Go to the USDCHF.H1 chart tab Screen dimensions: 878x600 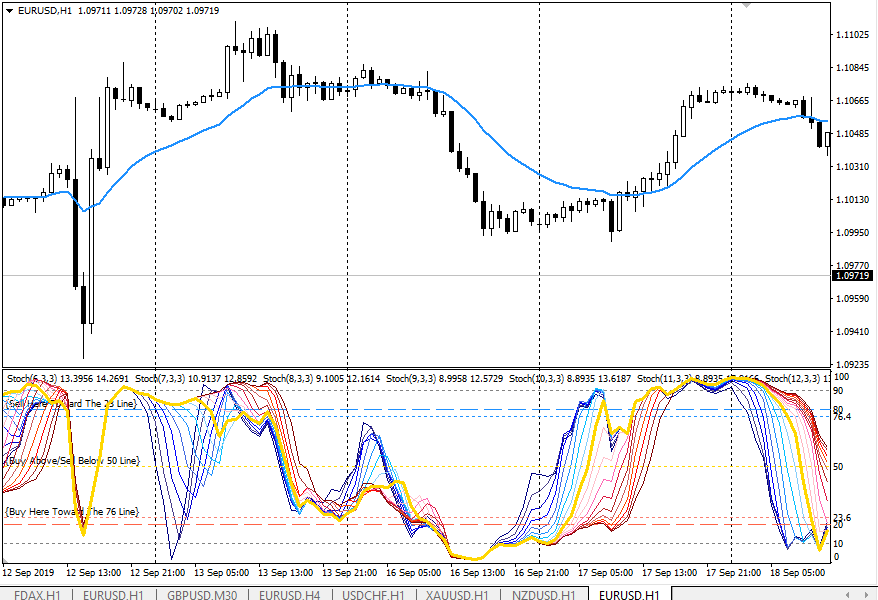(x=373, y=594)
